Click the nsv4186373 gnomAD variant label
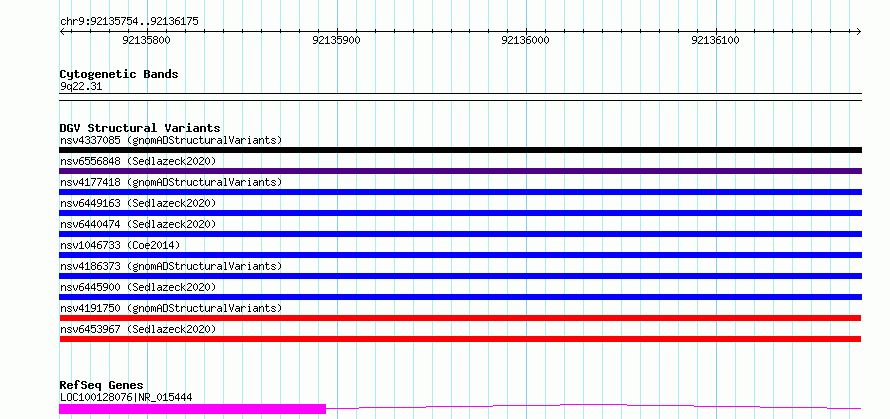 (171, 266)
